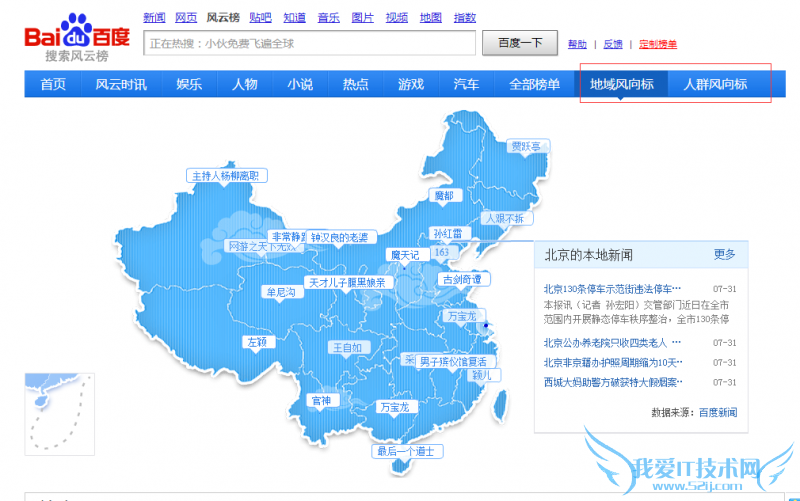Image resolution: width=800 pixels, height=501 pixels.
Task: Click the Taiwan island on the map
Action: (501, 406)
